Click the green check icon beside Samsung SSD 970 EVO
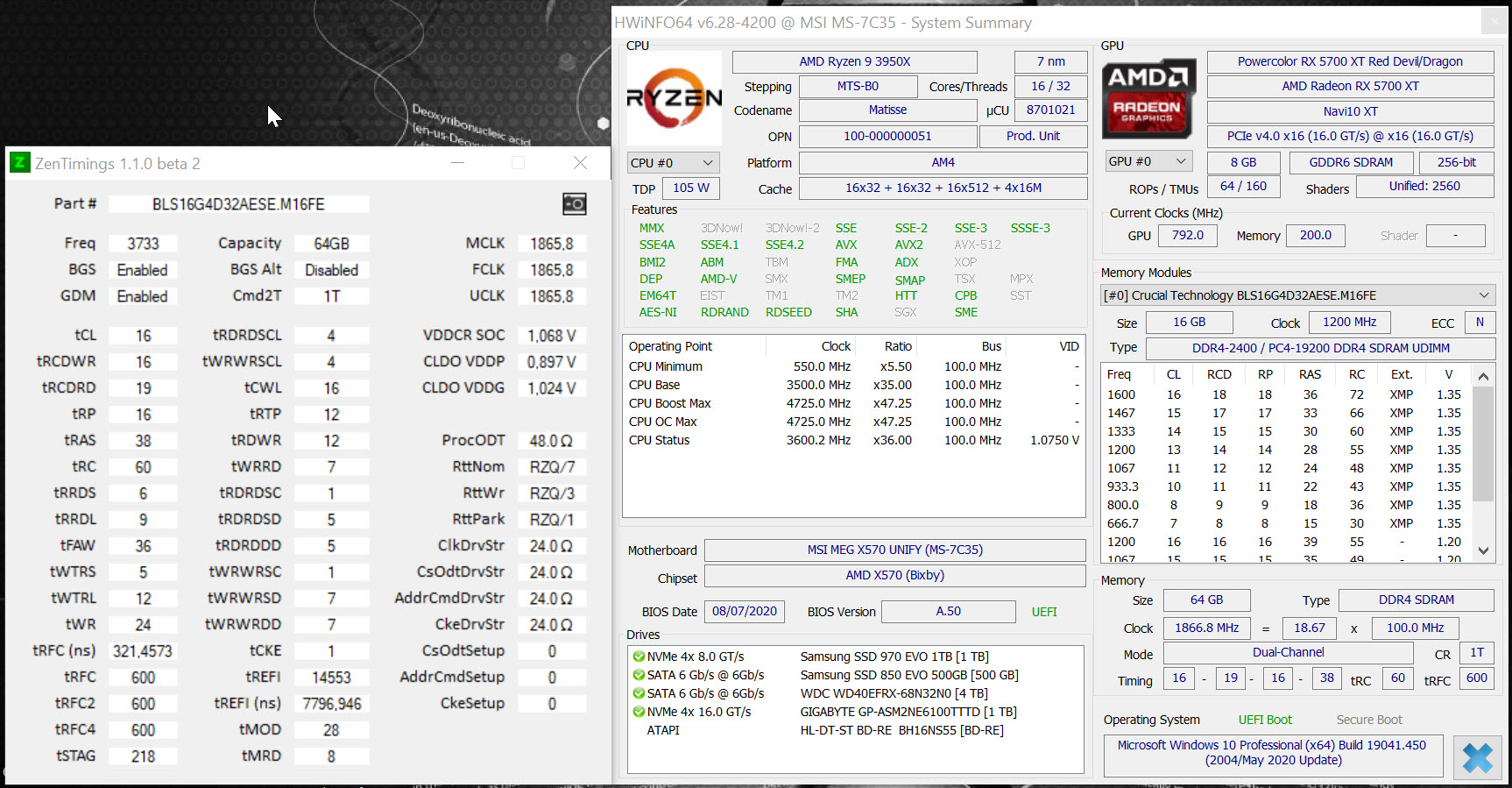Screen dimensions: 1512x788 point(639,657)
